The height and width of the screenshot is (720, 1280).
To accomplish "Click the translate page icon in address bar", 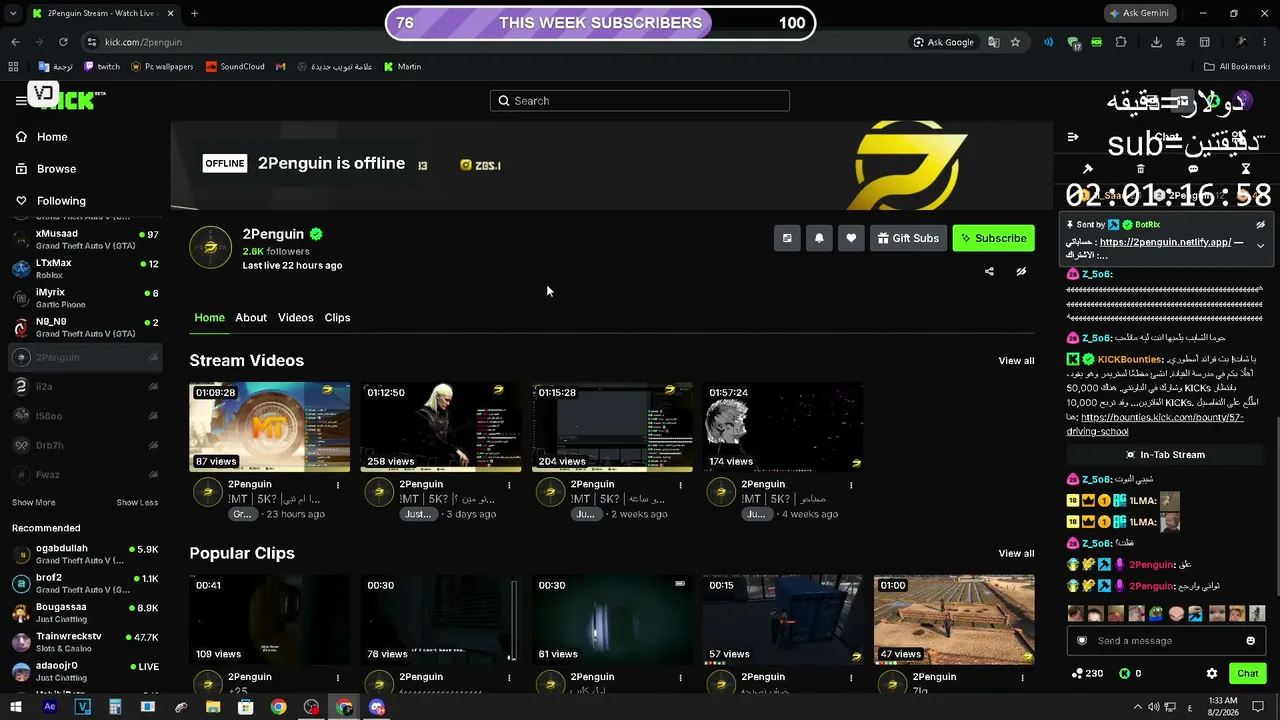I will [x=993, y=42].
